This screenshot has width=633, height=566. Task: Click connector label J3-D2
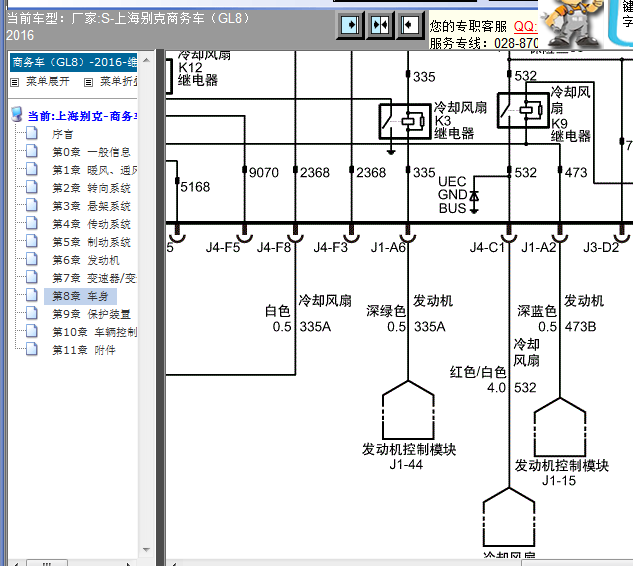pos(601,247)
